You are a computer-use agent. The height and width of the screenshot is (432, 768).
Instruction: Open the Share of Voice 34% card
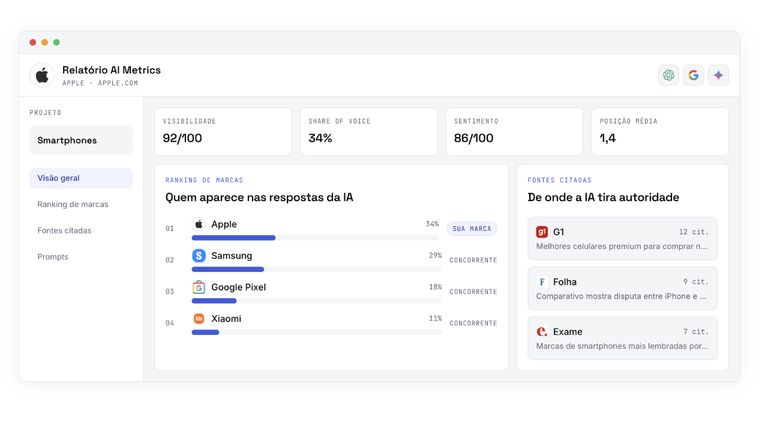pyautogui.click(x=369, y=131)
